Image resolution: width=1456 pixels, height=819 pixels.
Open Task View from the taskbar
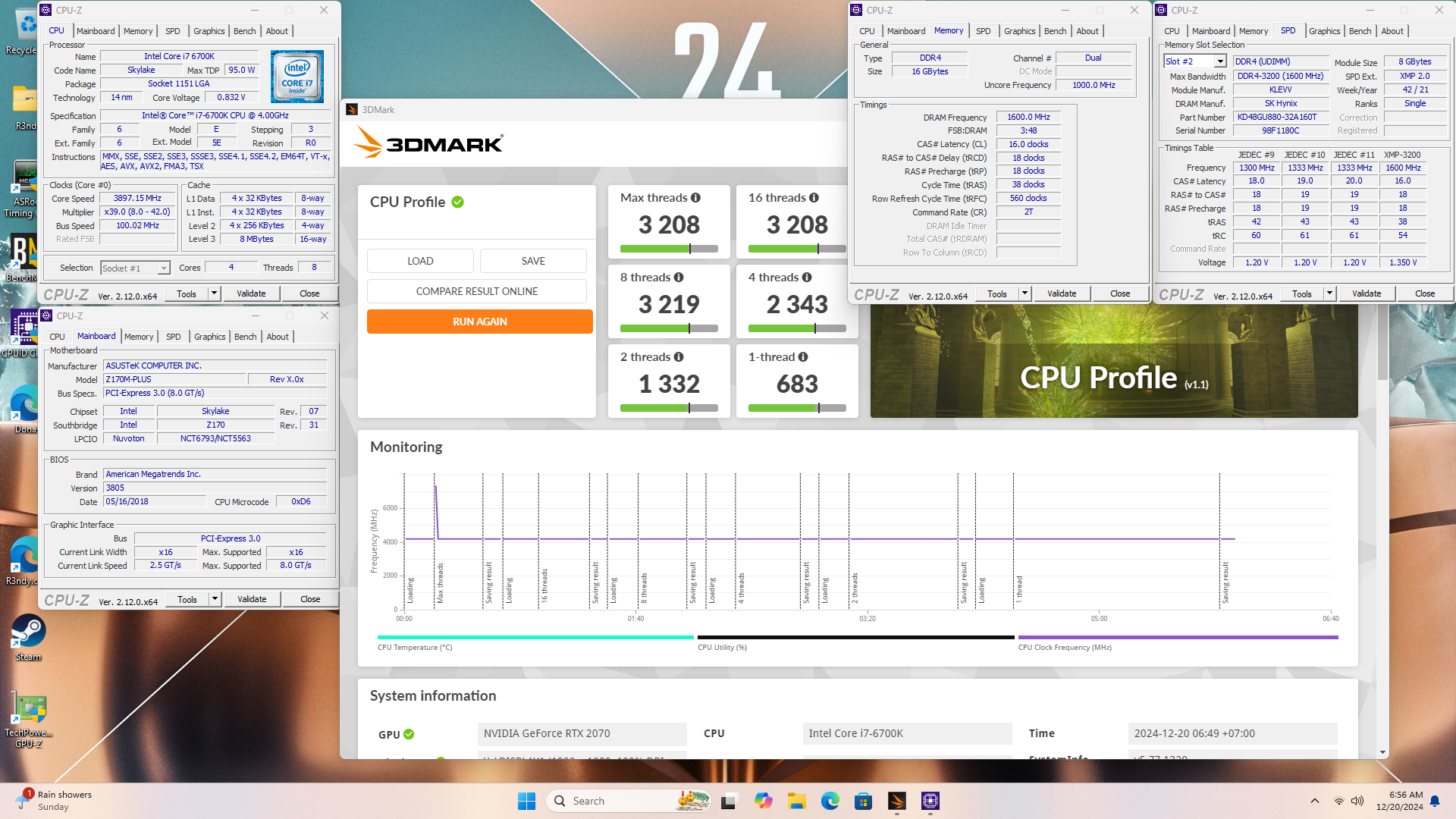[730, 801]
